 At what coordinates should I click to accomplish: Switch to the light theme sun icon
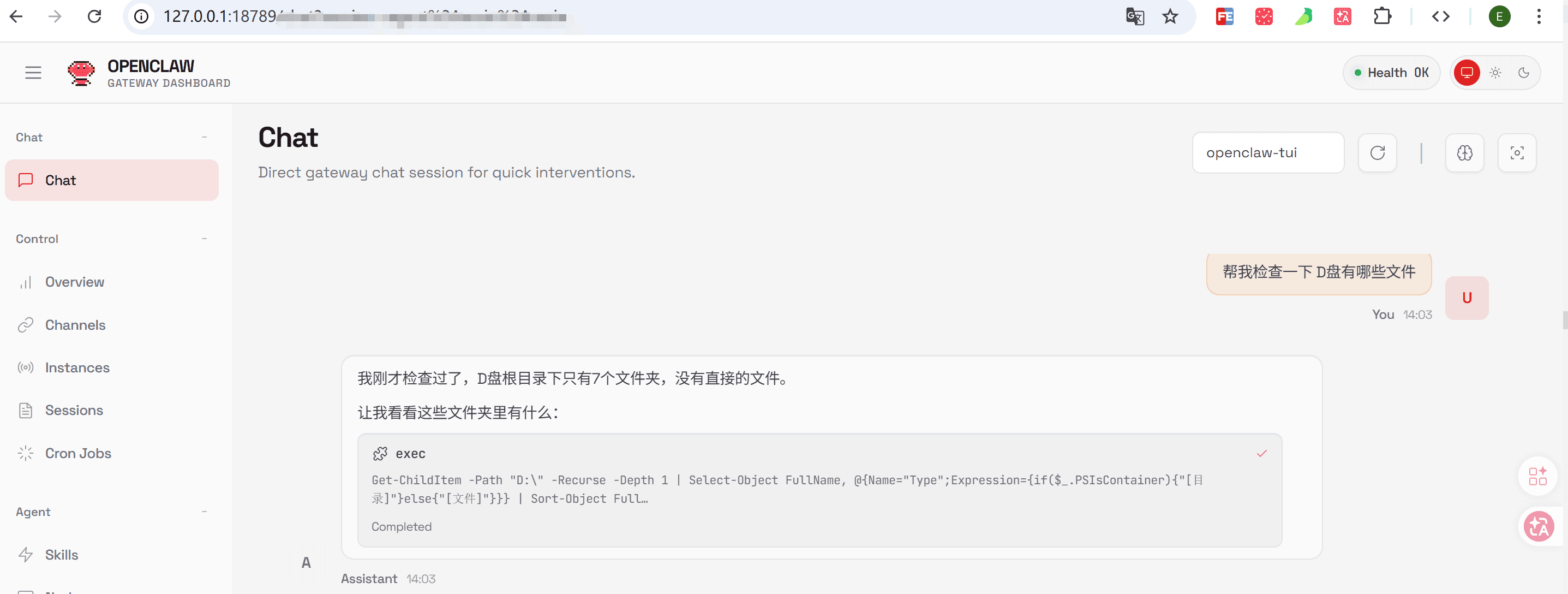[1495, 73]
